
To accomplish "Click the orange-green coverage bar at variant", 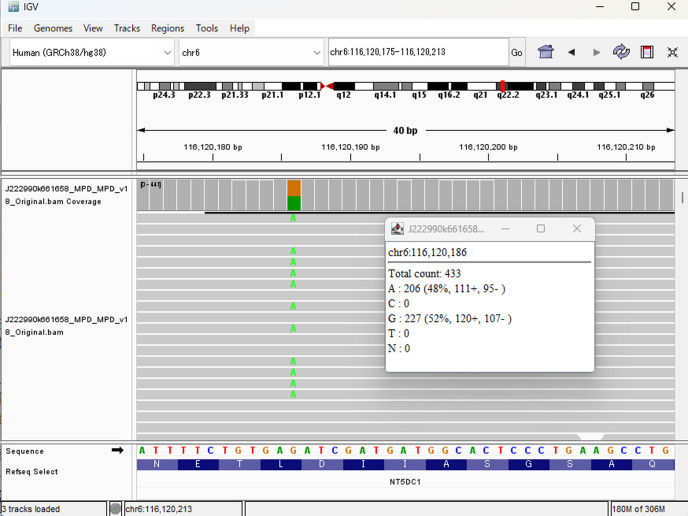I will pos(294,195).
